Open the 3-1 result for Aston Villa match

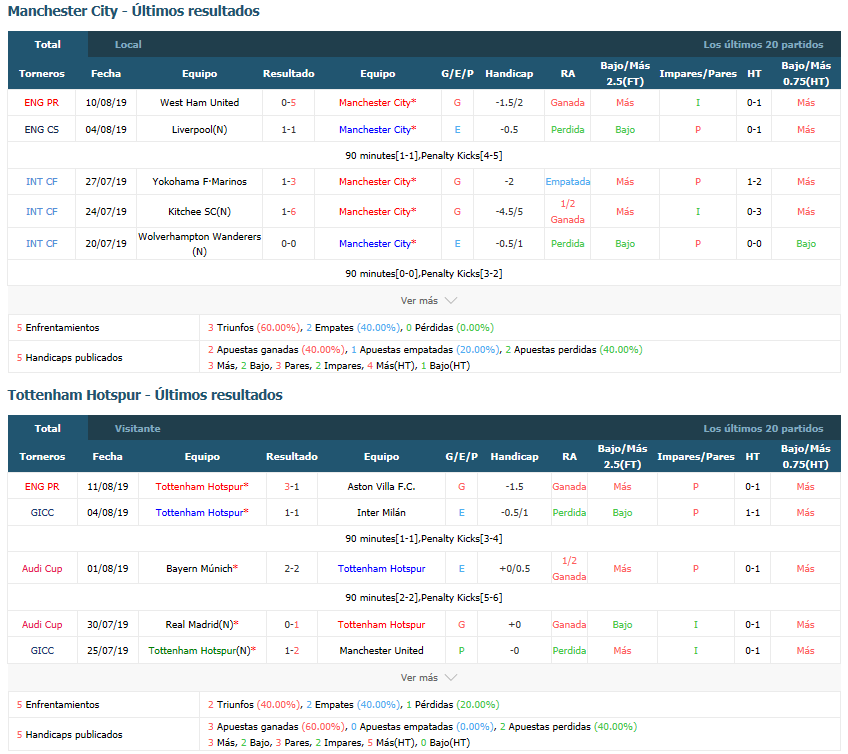tap(292, 487)
